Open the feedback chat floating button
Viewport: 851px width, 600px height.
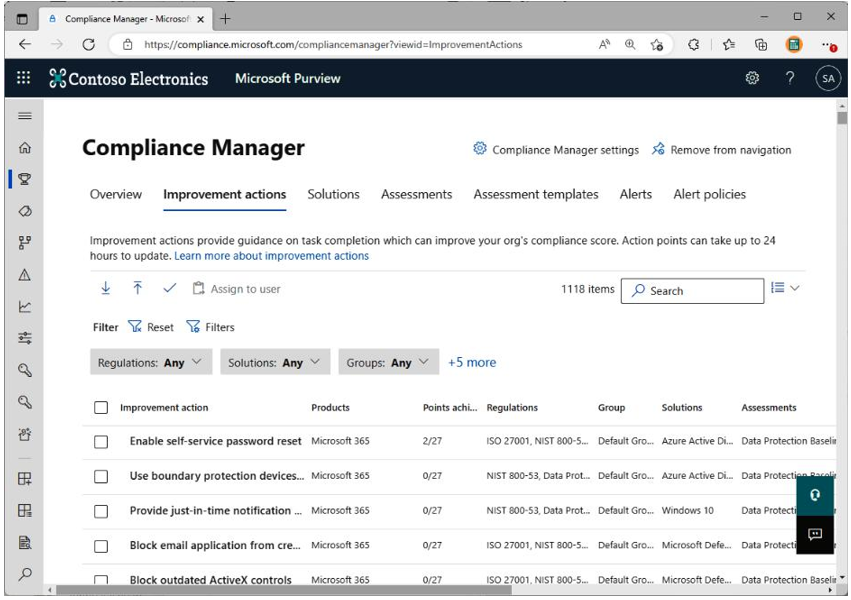[x=815, y=534]
